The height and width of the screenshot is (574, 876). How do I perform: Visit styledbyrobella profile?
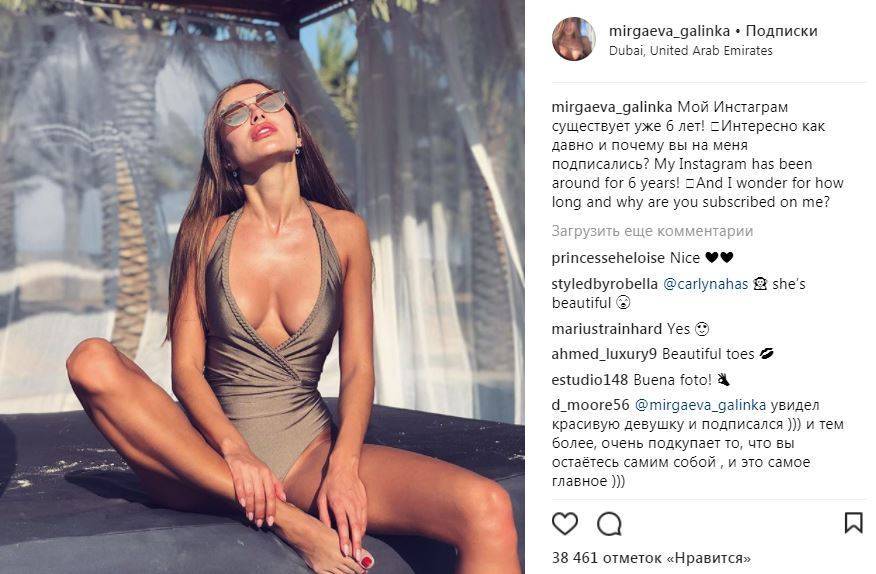pyautogui.click(x=604, y=284)
